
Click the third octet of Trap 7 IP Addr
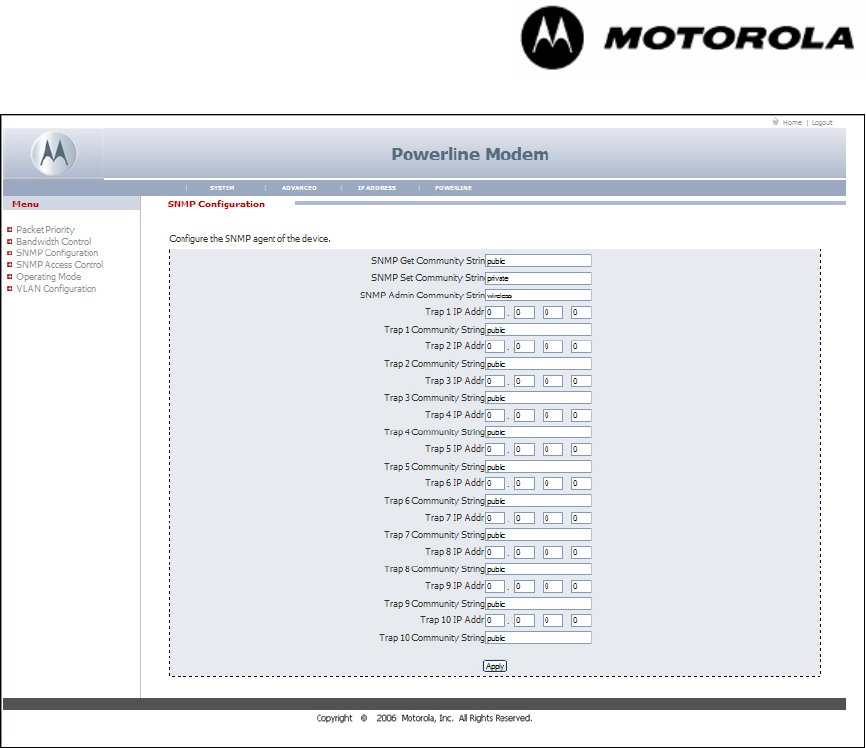tap(552, 518)
